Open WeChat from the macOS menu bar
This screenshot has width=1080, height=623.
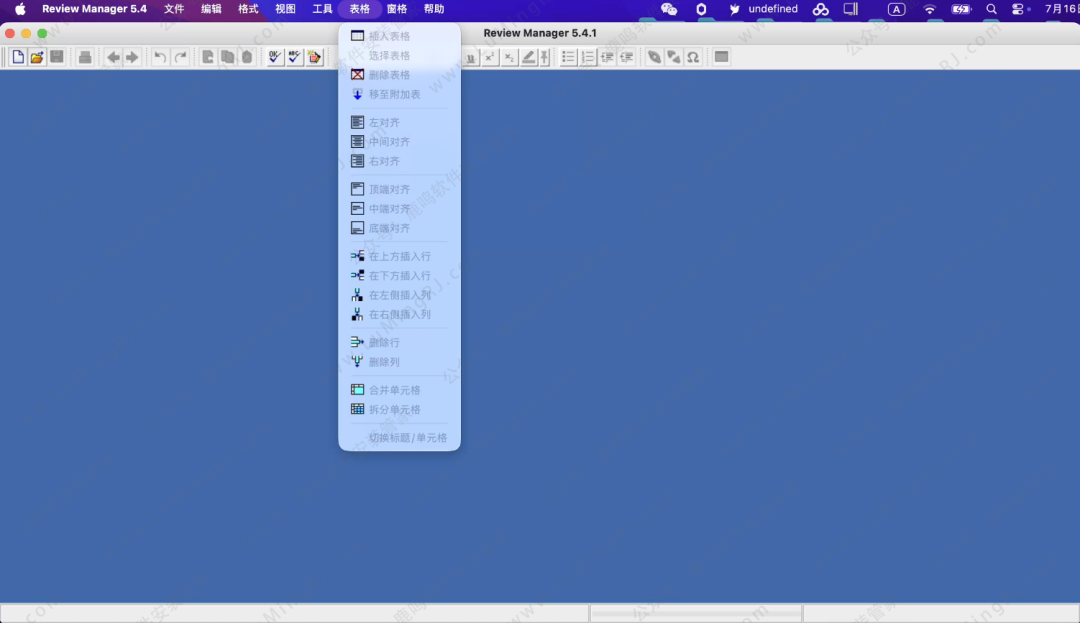669,9
